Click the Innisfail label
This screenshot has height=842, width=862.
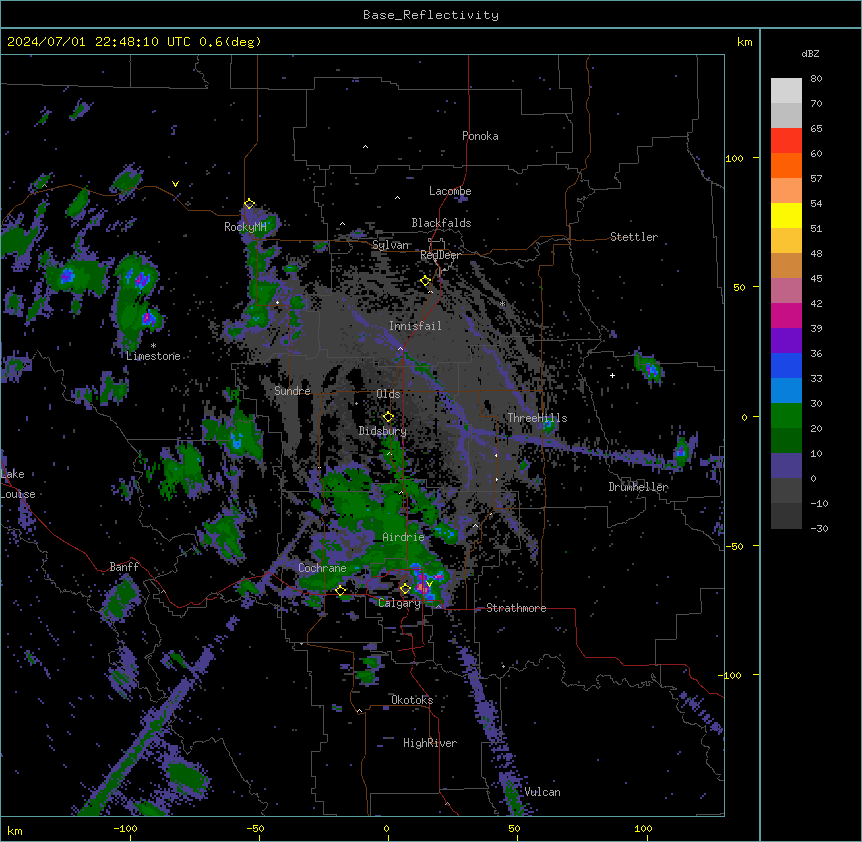[415, 326]
